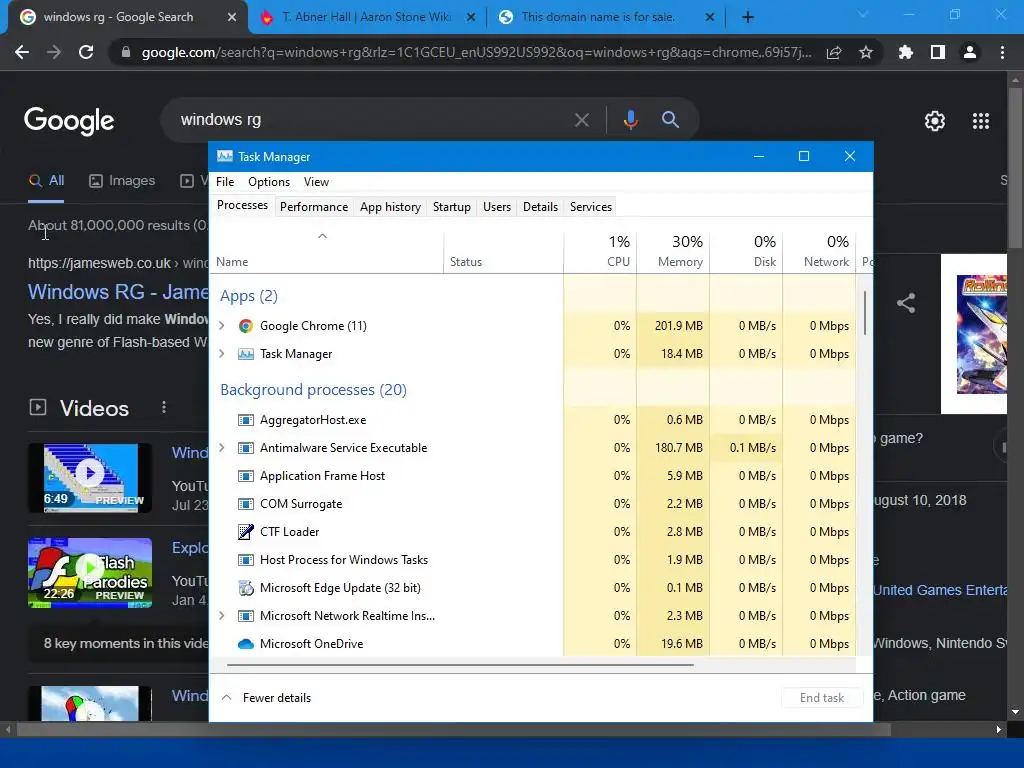The width and height of the screenshot is (1024, 768).
Task: Open the Chrome tab search dropdown
Action: [x=863, y=14]
